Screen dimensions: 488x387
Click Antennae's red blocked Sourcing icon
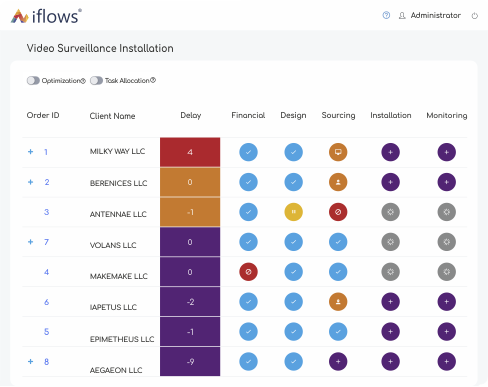coord(338,212)
